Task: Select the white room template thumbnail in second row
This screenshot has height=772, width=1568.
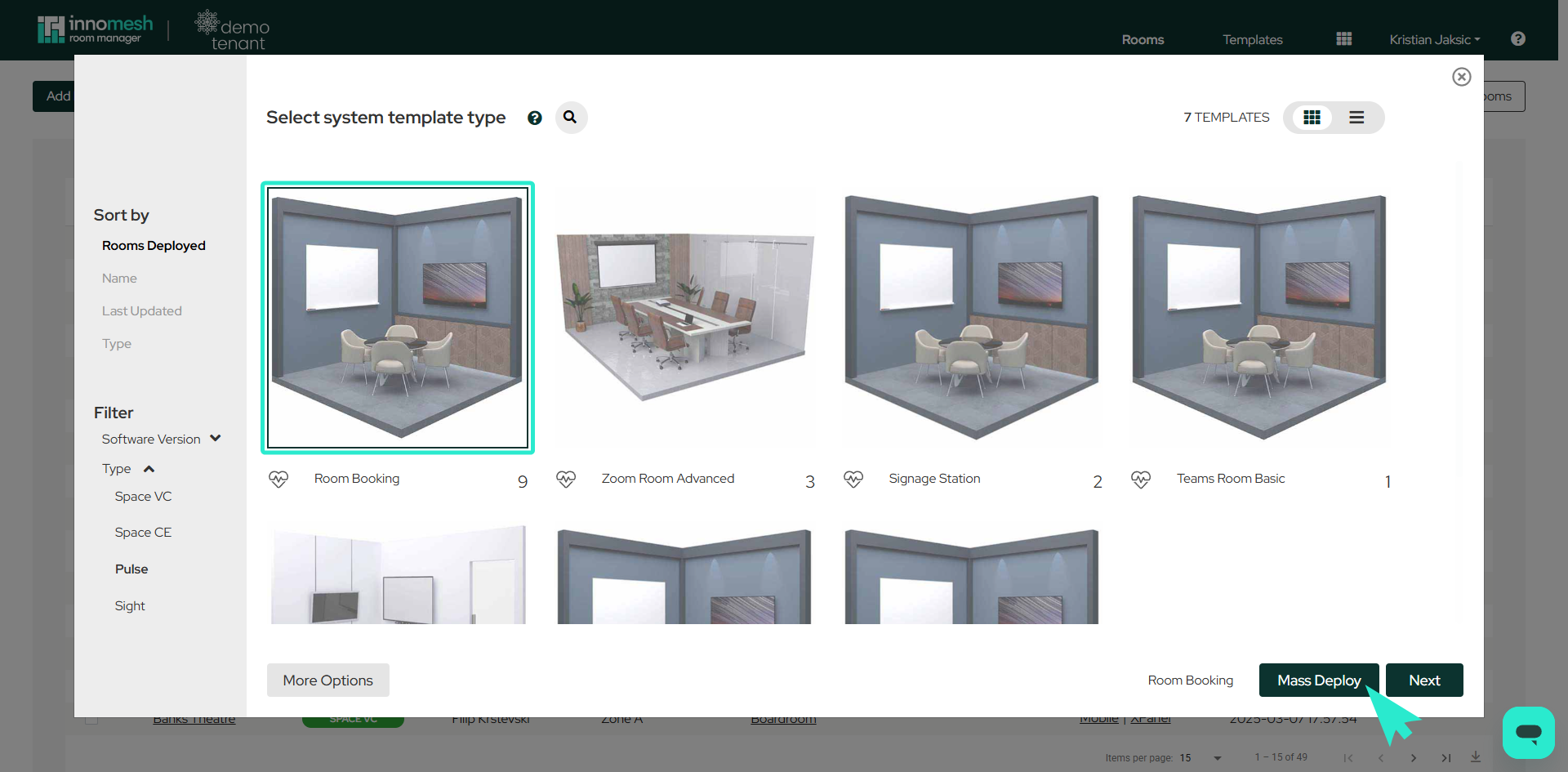Action: coord(399,575)
